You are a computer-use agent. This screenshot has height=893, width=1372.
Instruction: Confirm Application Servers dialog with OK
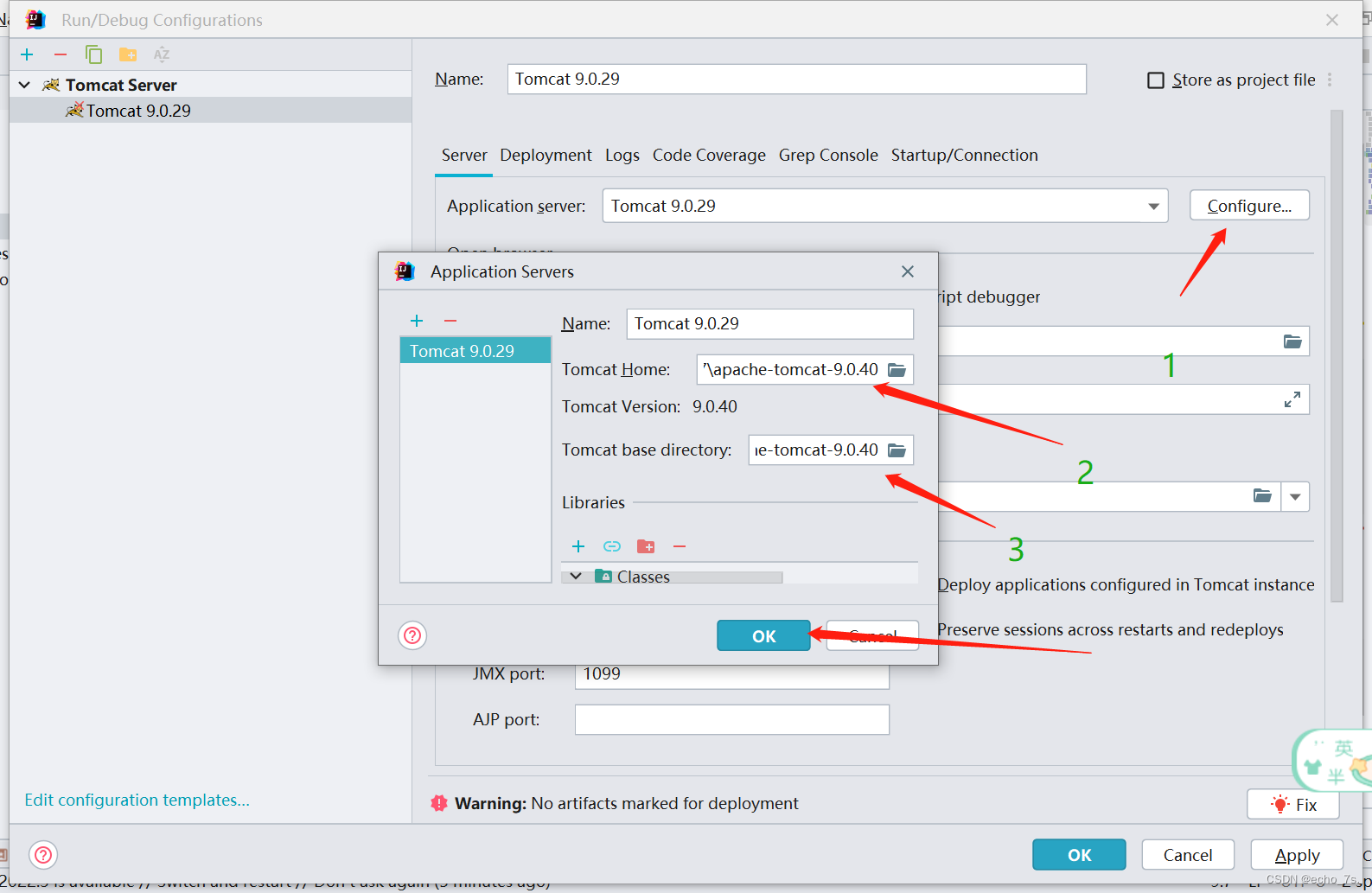763,636
